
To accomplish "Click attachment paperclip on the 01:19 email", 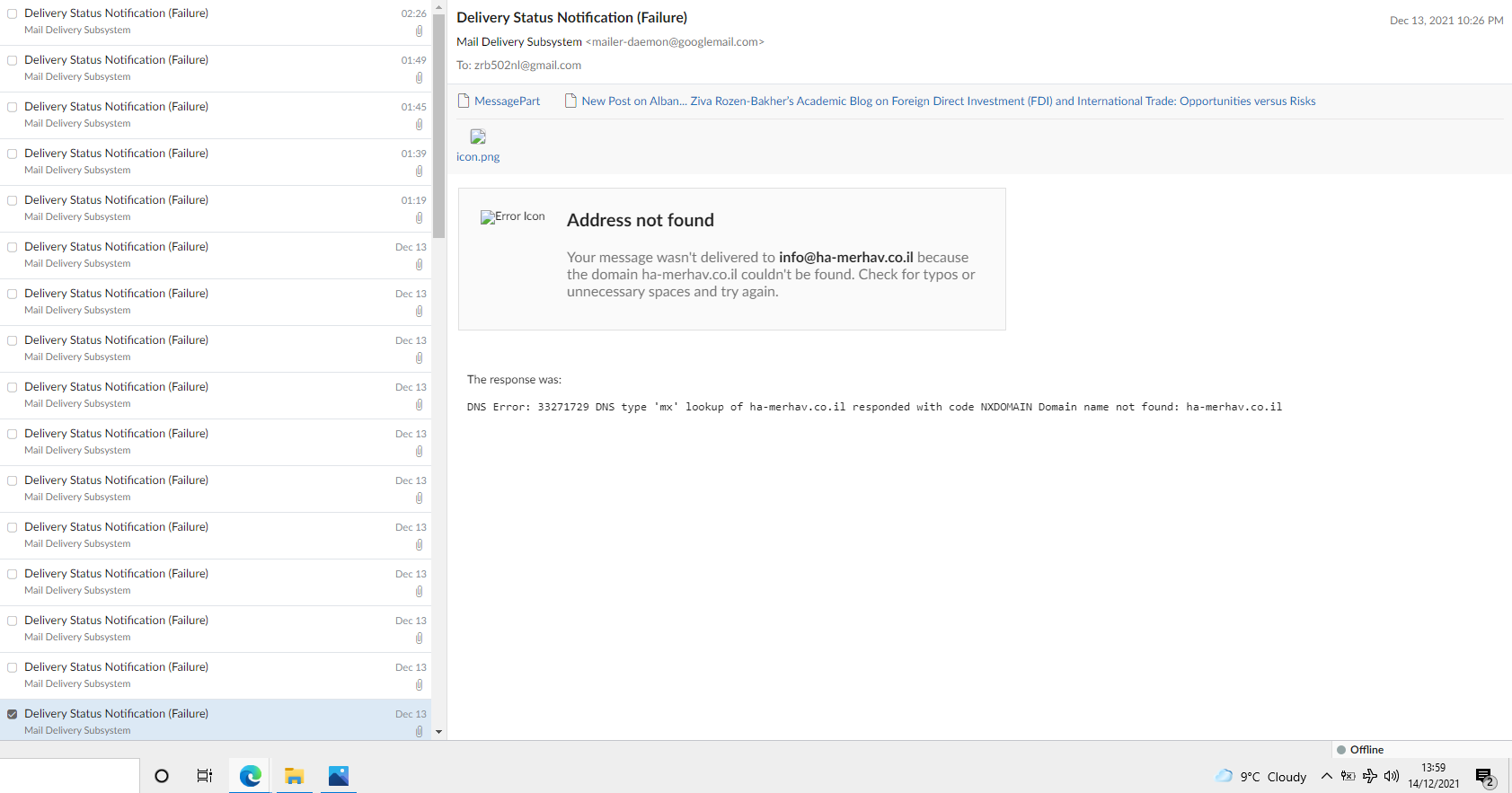I will click(419, 218).
